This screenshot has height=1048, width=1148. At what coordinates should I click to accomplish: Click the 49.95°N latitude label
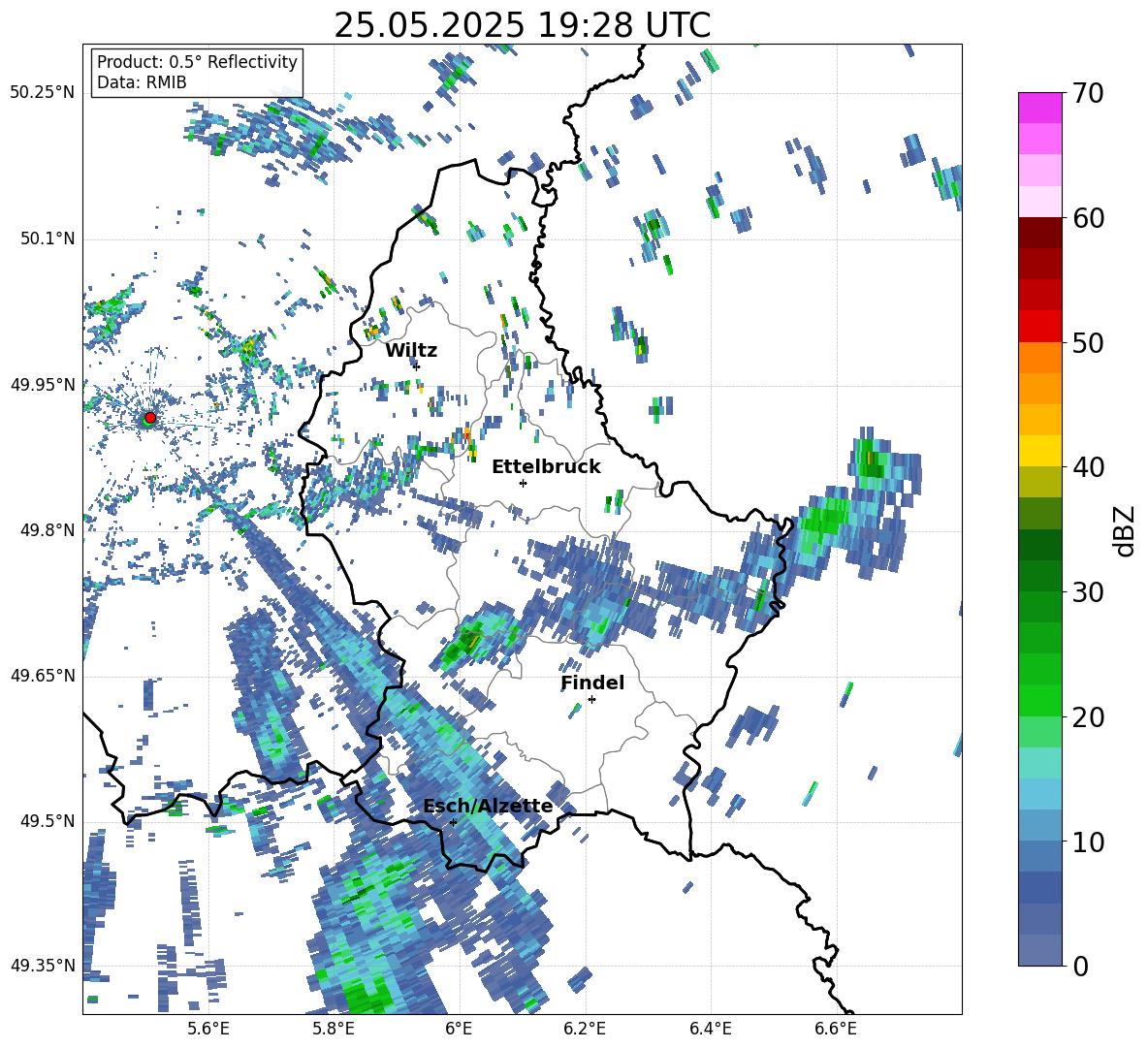(x=43, y=385)
